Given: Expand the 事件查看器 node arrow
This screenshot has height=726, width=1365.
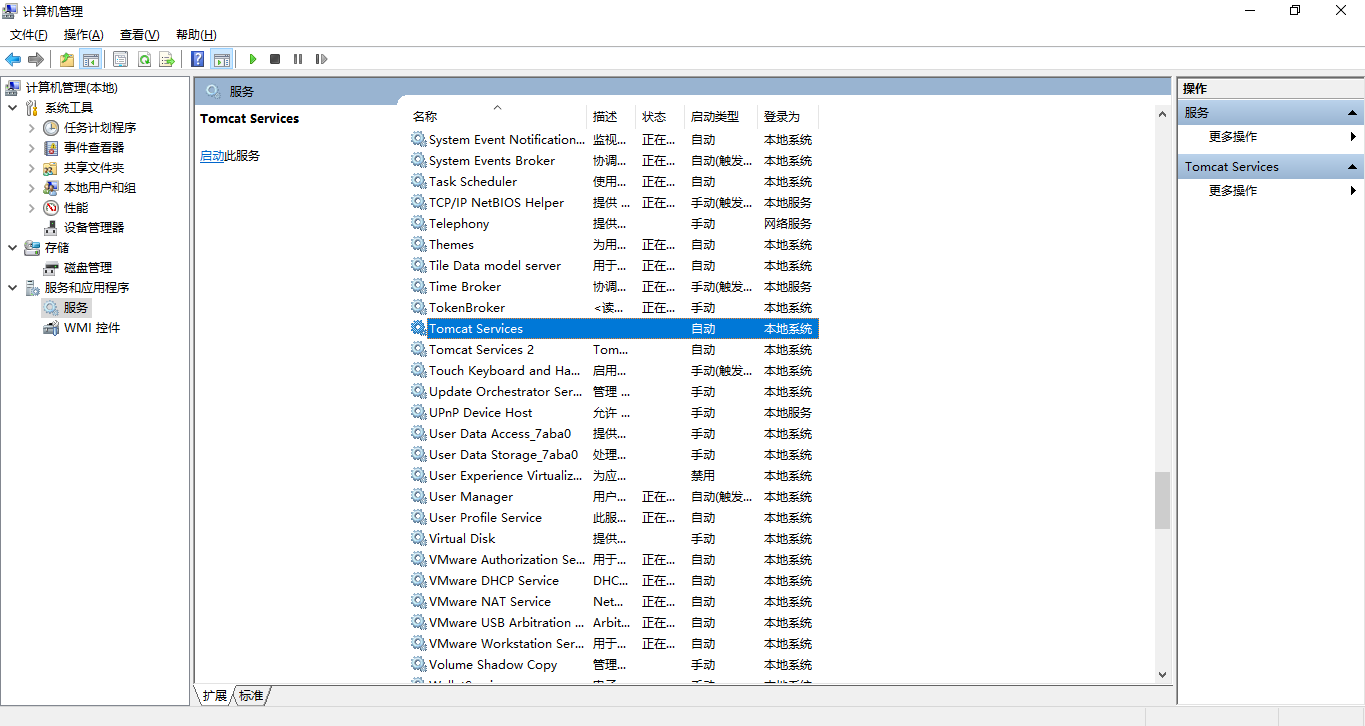Looking at the screenshot, I should tap(32, 148).
